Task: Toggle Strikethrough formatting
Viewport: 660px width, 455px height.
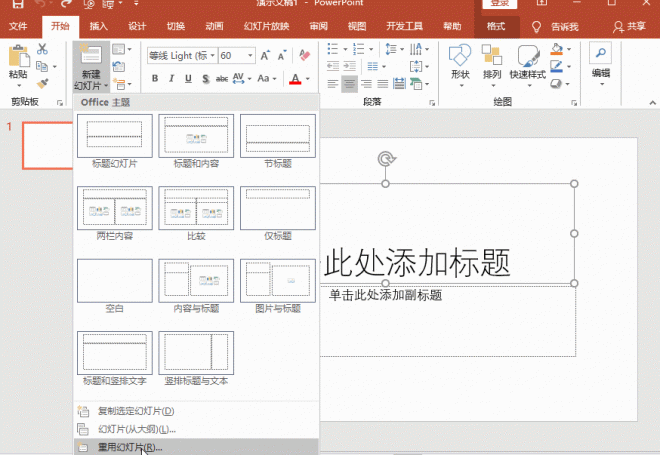Action: click(x=222, y=79)
